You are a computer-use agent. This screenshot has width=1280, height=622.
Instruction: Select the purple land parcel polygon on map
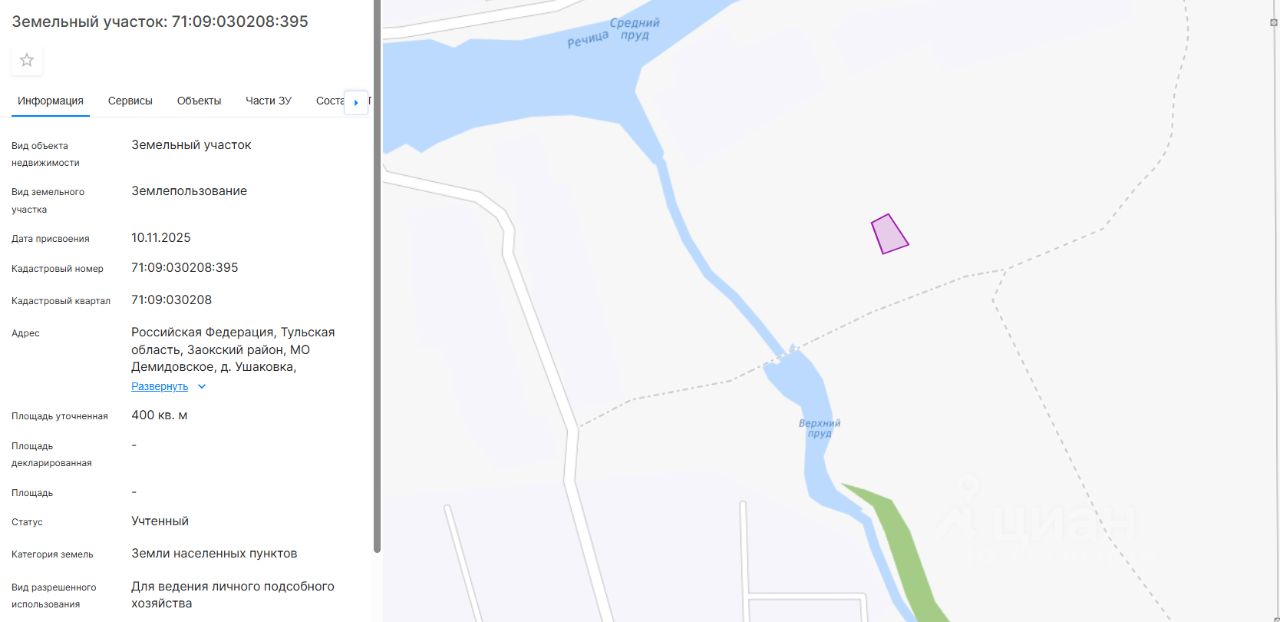coord(888,234)
